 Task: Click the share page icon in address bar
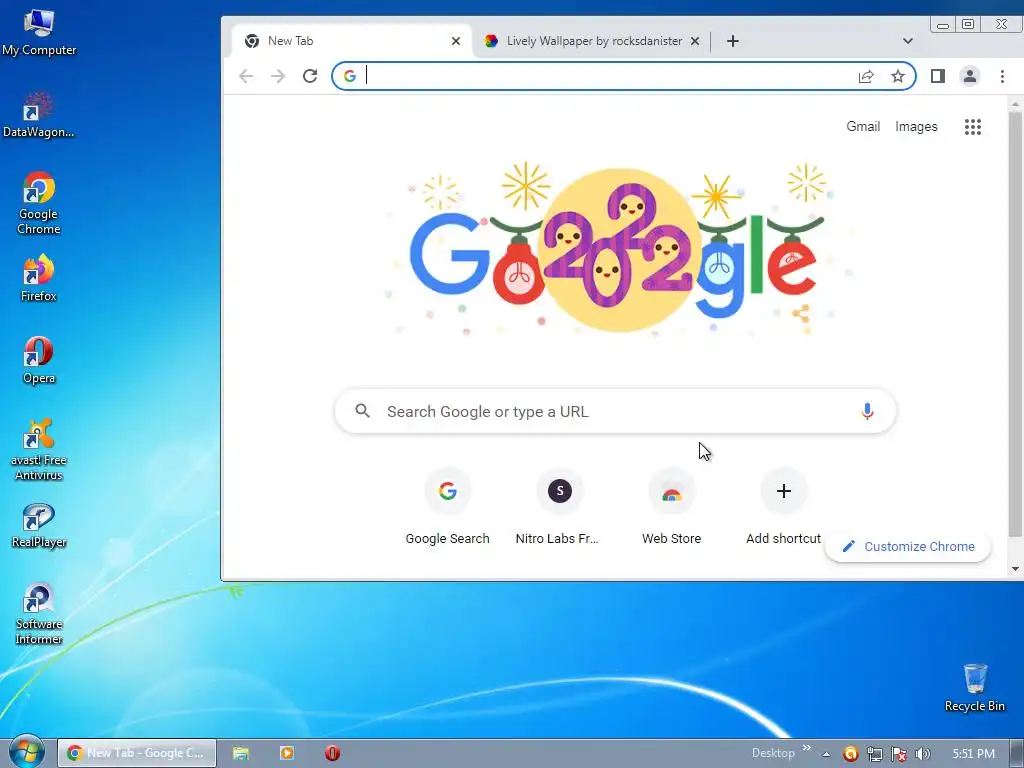pos(866,76)
